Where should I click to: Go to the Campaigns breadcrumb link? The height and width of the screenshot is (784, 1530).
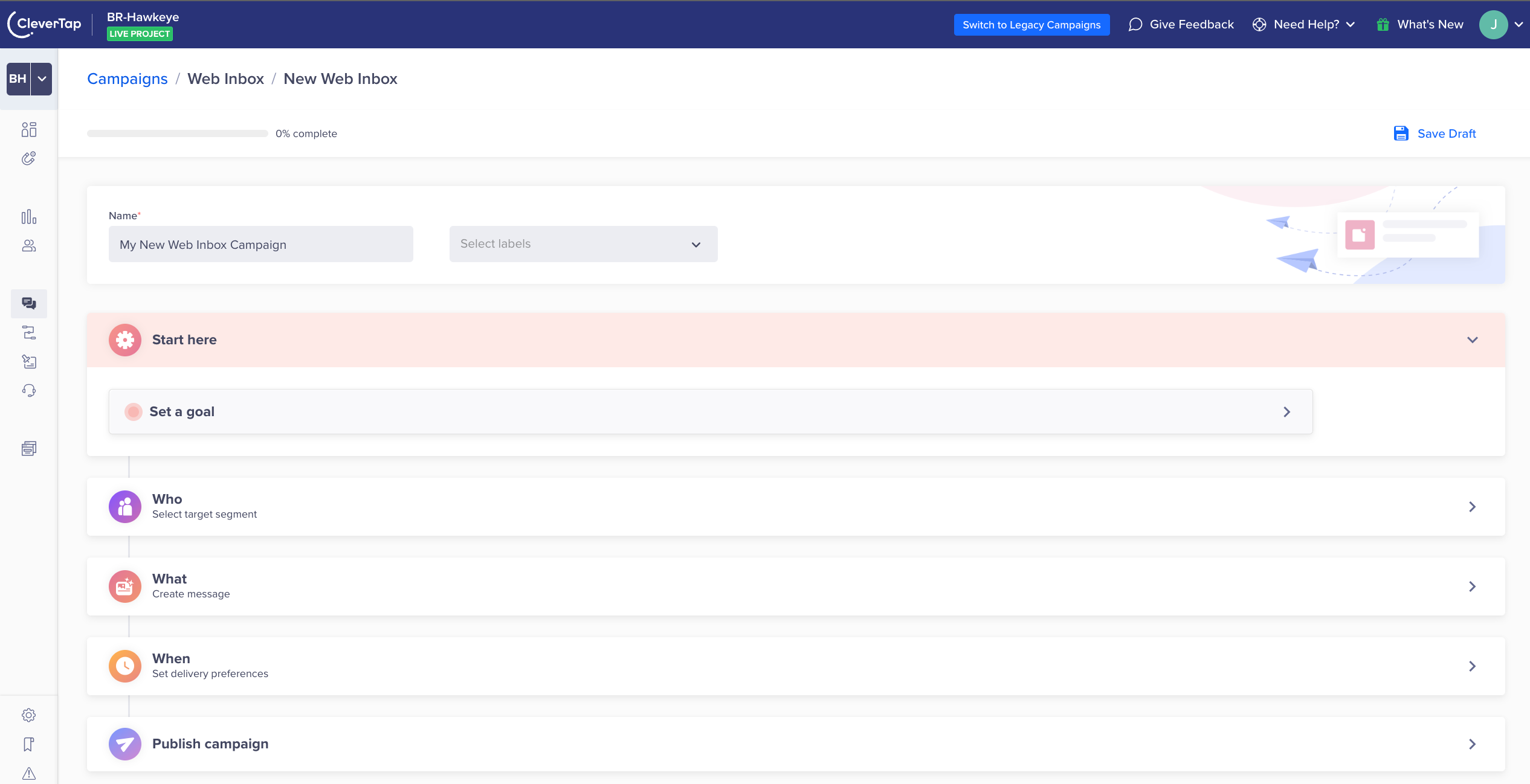pyautogui.click(x=127, y=79)
